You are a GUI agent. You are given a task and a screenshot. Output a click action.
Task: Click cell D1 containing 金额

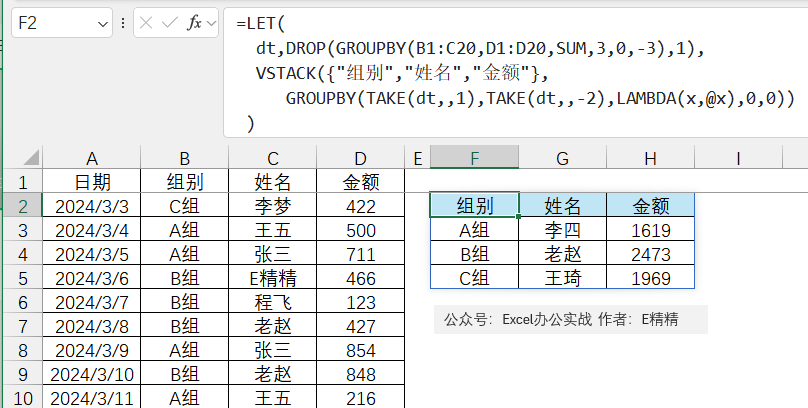[x=361, y=181]
